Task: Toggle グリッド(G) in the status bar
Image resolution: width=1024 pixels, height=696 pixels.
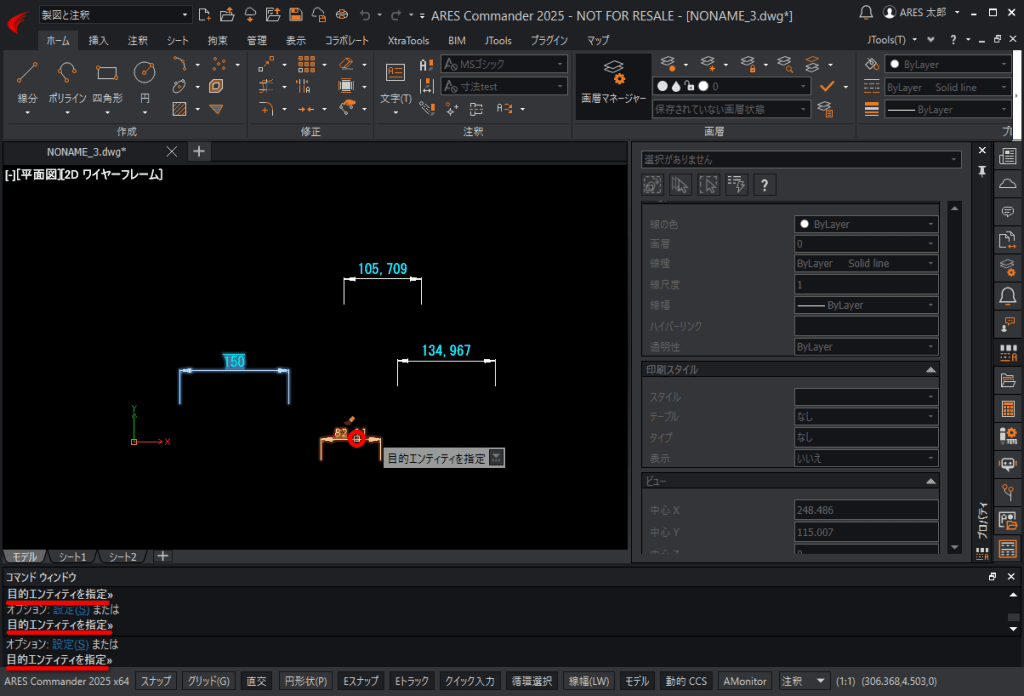Action: click(208, 681)
